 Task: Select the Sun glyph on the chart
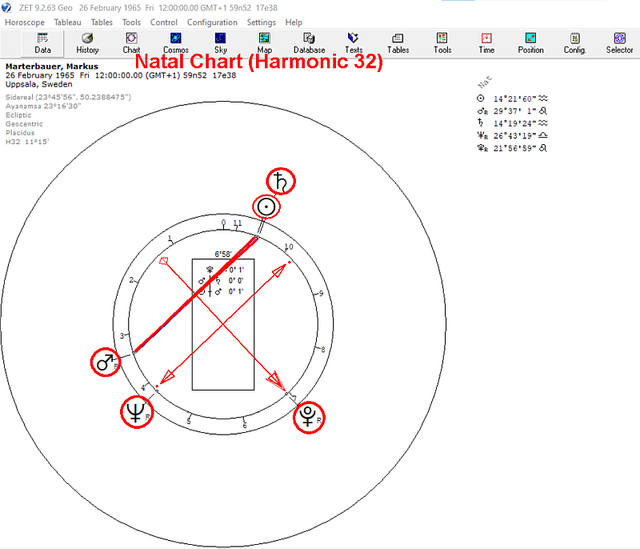[267, 207]
